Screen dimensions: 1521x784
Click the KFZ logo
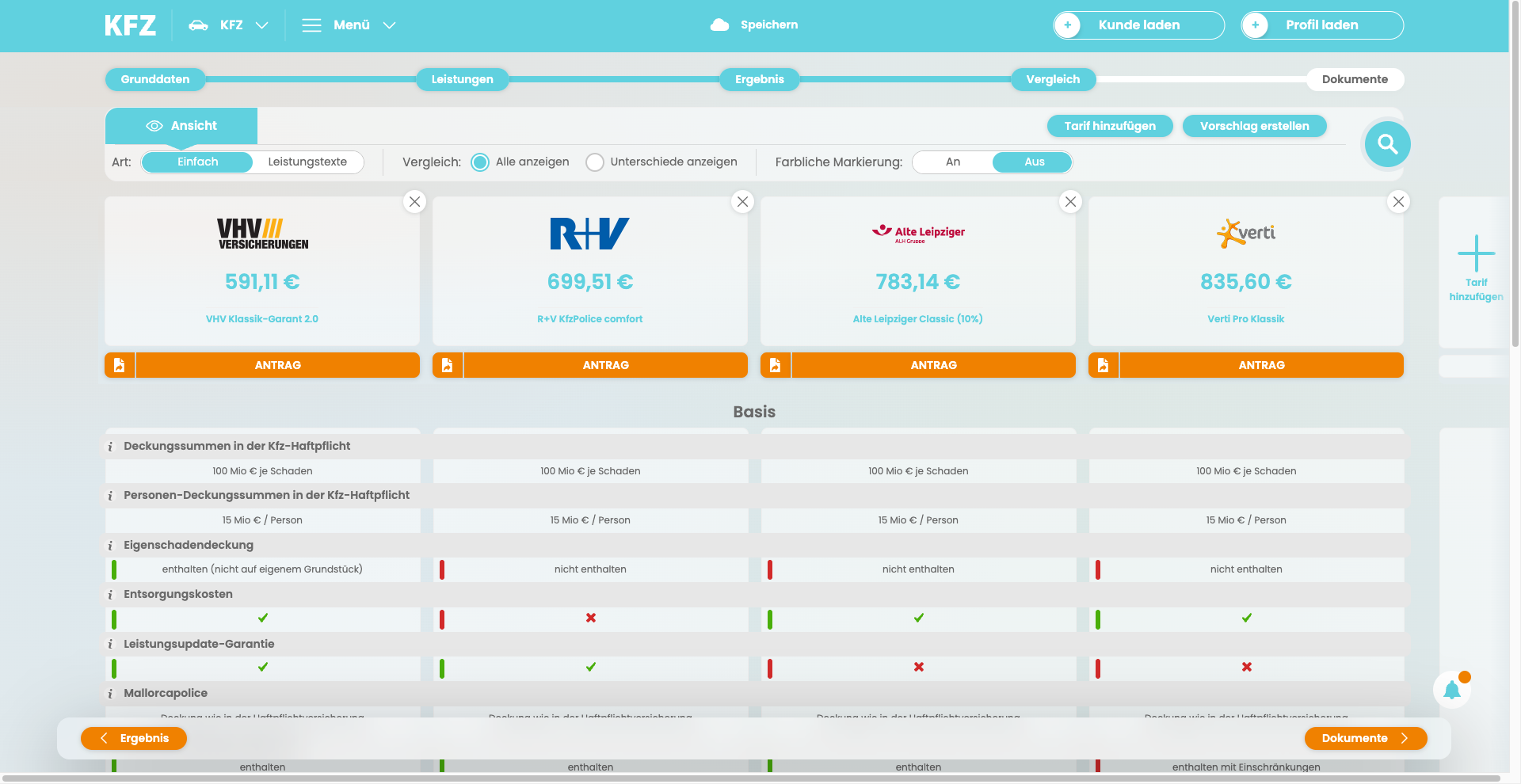tap(130, 25)
